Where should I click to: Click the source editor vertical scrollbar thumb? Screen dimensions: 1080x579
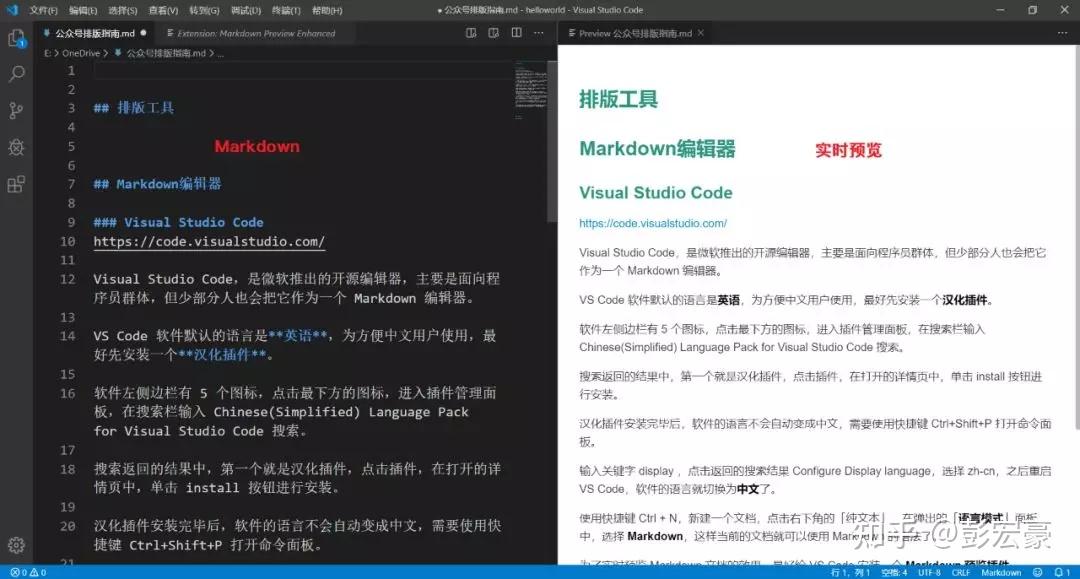coord(552,141)
